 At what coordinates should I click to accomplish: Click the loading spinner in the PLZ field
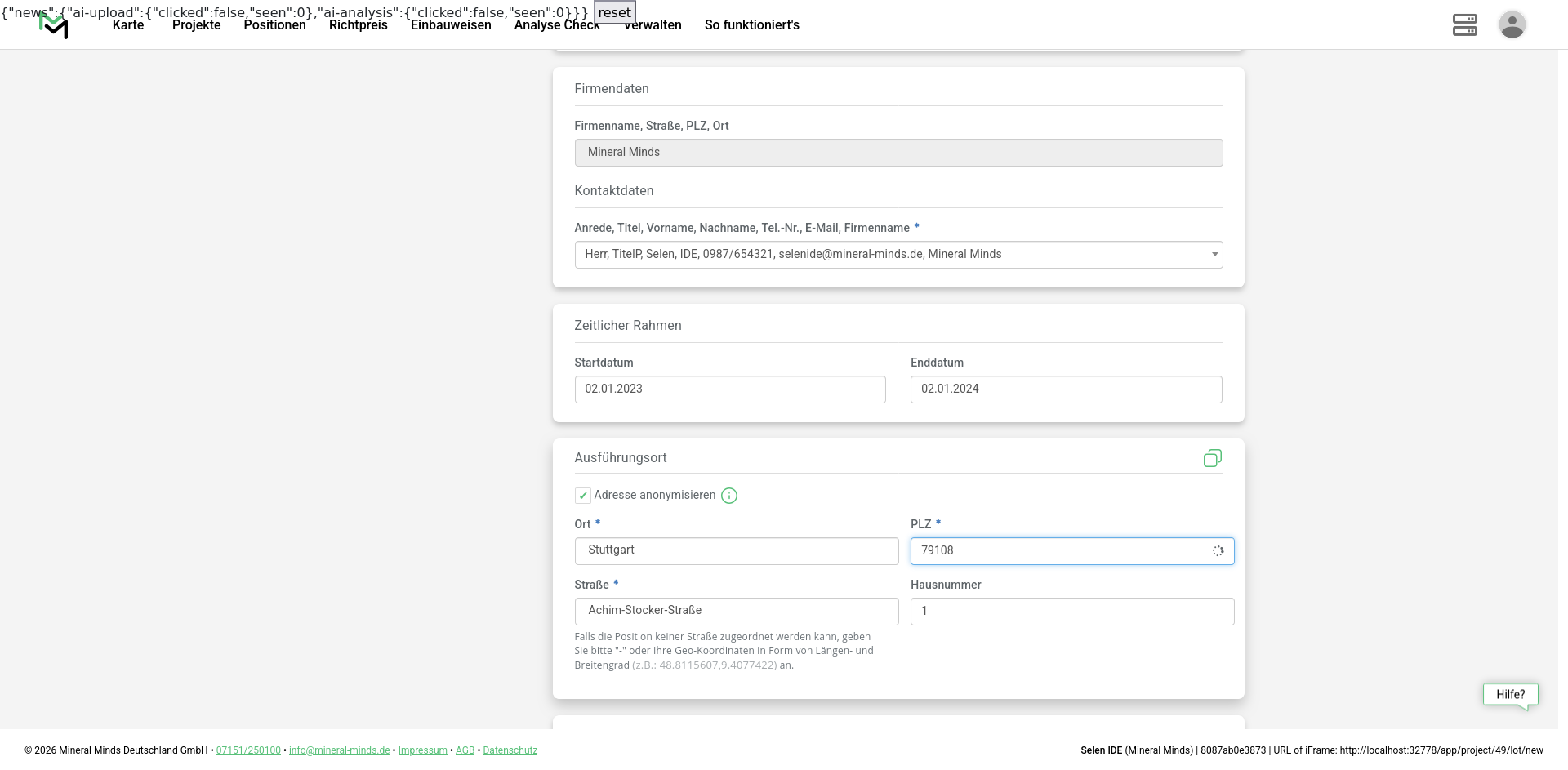1218,551
